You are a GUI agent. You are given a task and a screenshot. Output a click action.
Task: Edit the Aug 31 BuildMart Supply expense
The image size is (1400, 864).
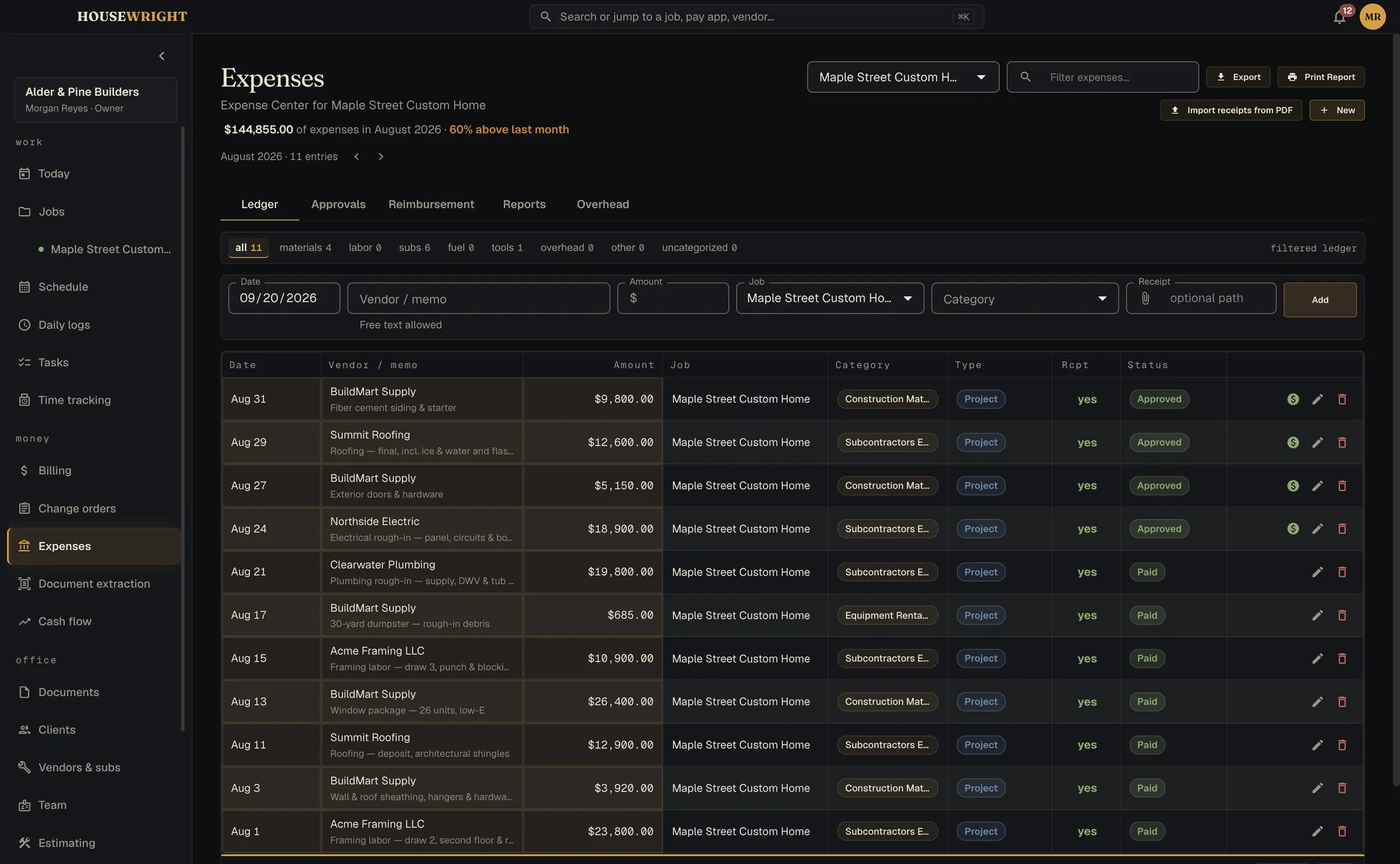tap(1317, 399)
